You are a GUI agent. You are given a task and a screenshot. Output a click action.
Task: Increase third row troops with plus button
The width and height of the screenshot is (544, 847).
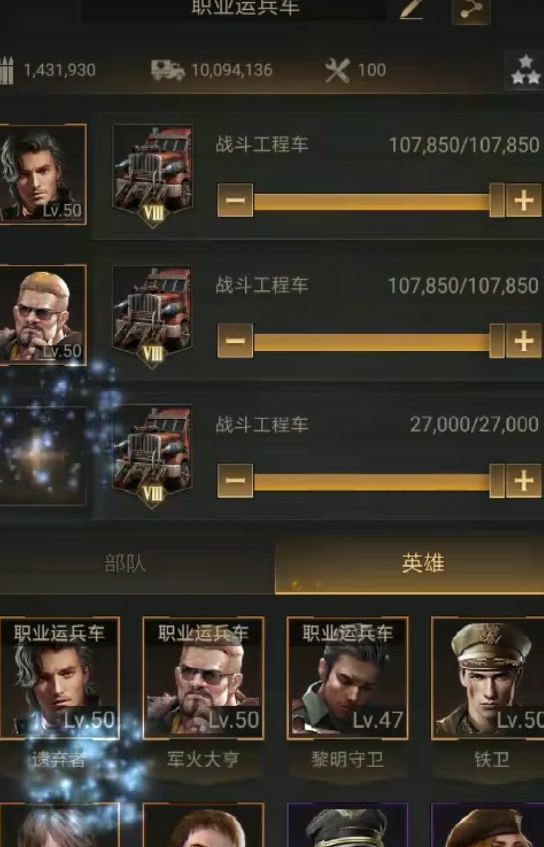[523, 480]
